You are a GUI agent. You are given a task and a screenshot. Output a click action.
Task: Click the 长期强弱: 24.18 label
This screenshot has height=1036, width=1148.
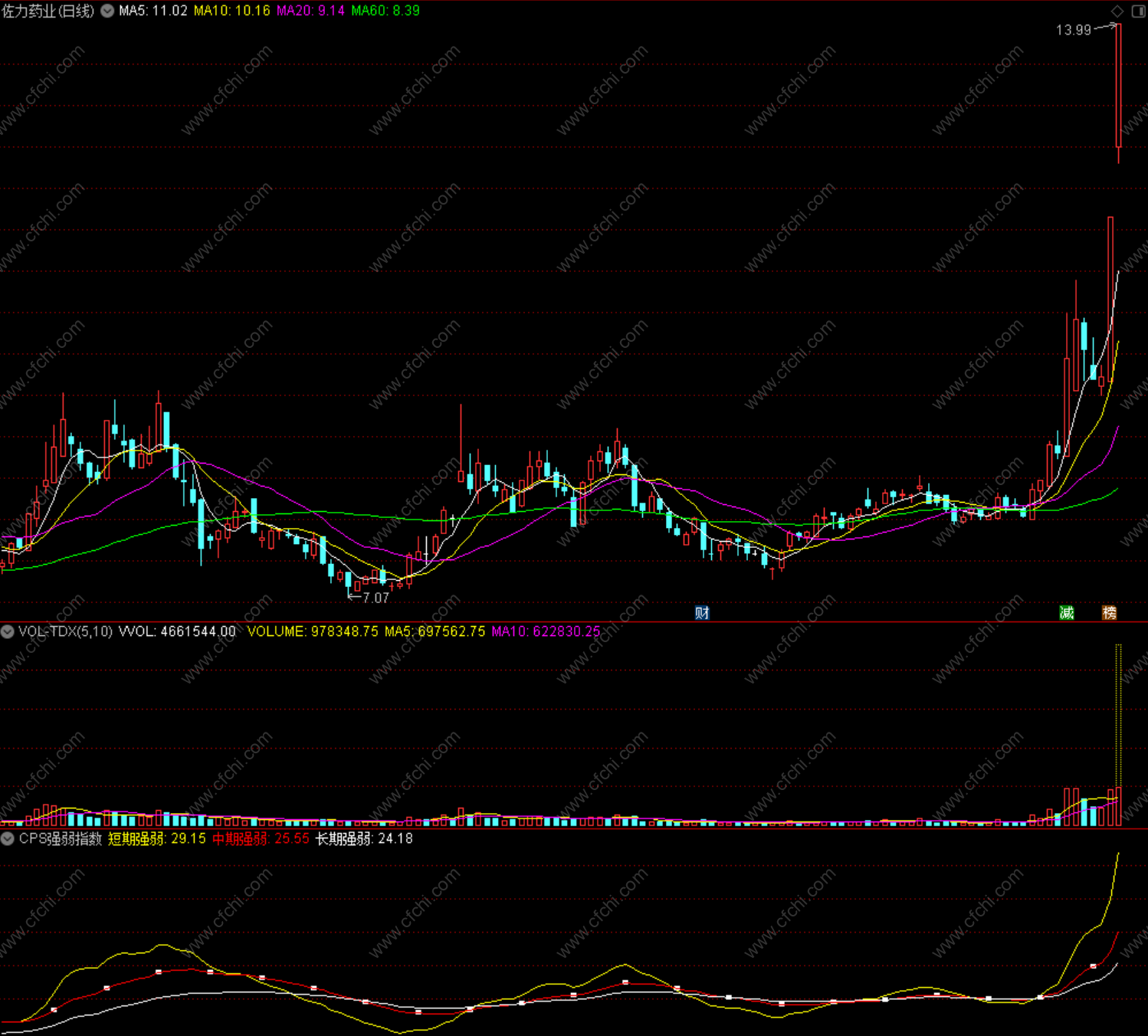[365, 838]
